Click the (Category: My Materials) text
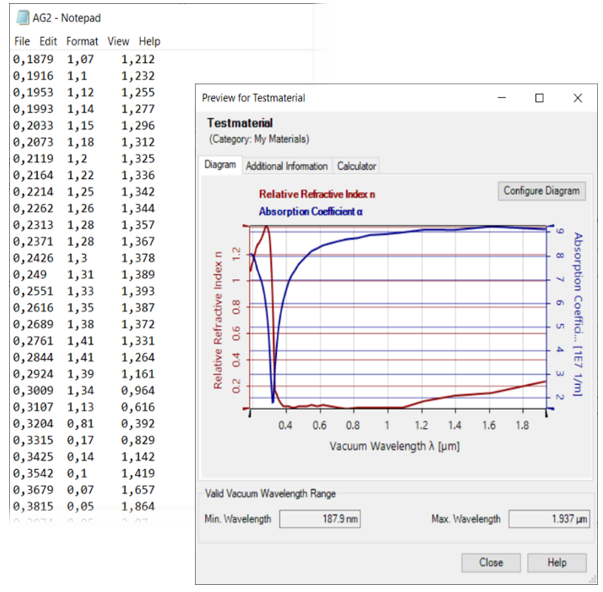This screenshot has height=592, width=603. [x=259, y=139]
